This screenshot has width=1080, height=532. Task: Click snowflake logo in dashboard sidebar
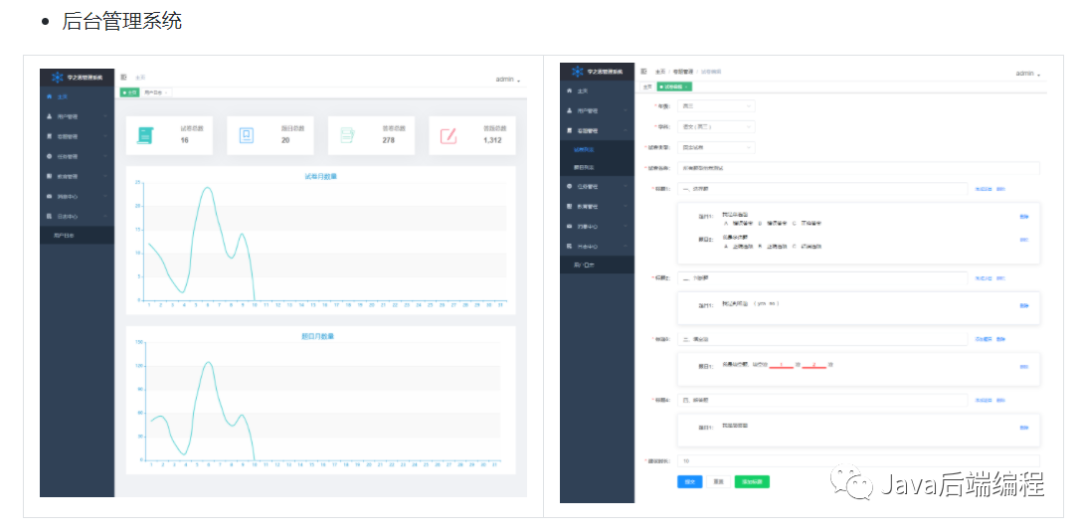57,77
